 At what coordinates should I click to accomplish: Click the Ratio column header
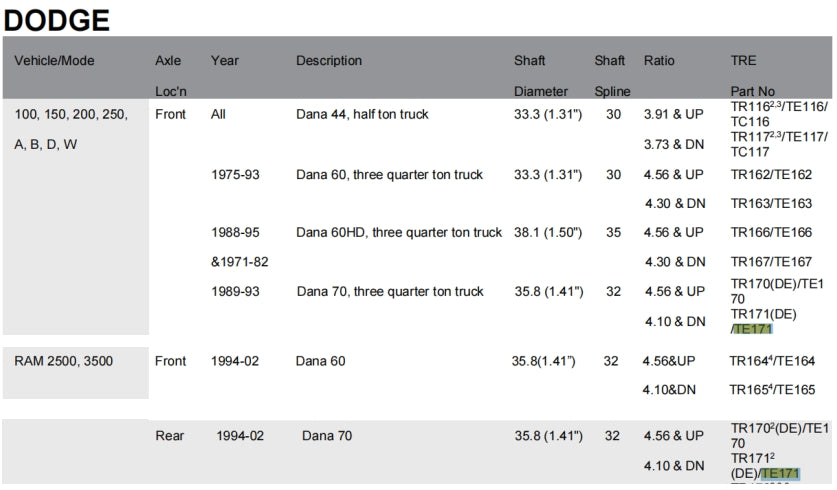pos(659,61)
